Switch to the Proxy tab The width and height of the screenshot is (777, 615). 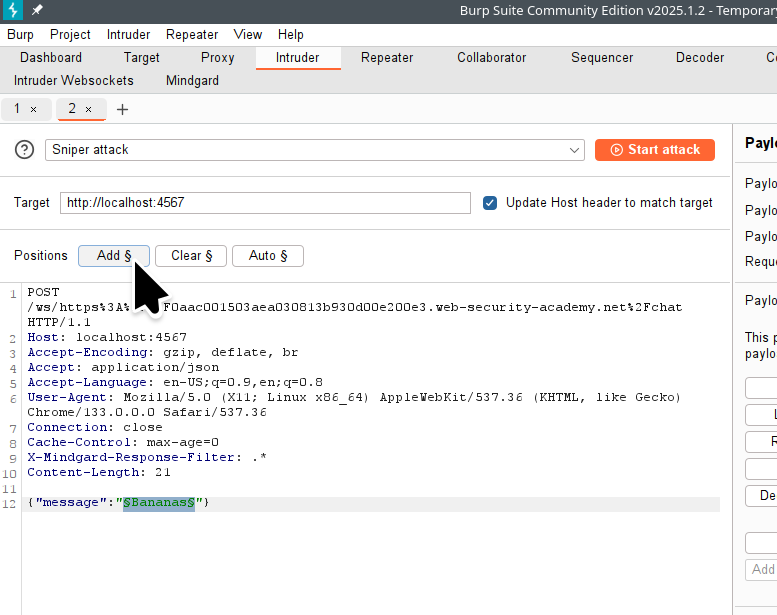[218, 58]
